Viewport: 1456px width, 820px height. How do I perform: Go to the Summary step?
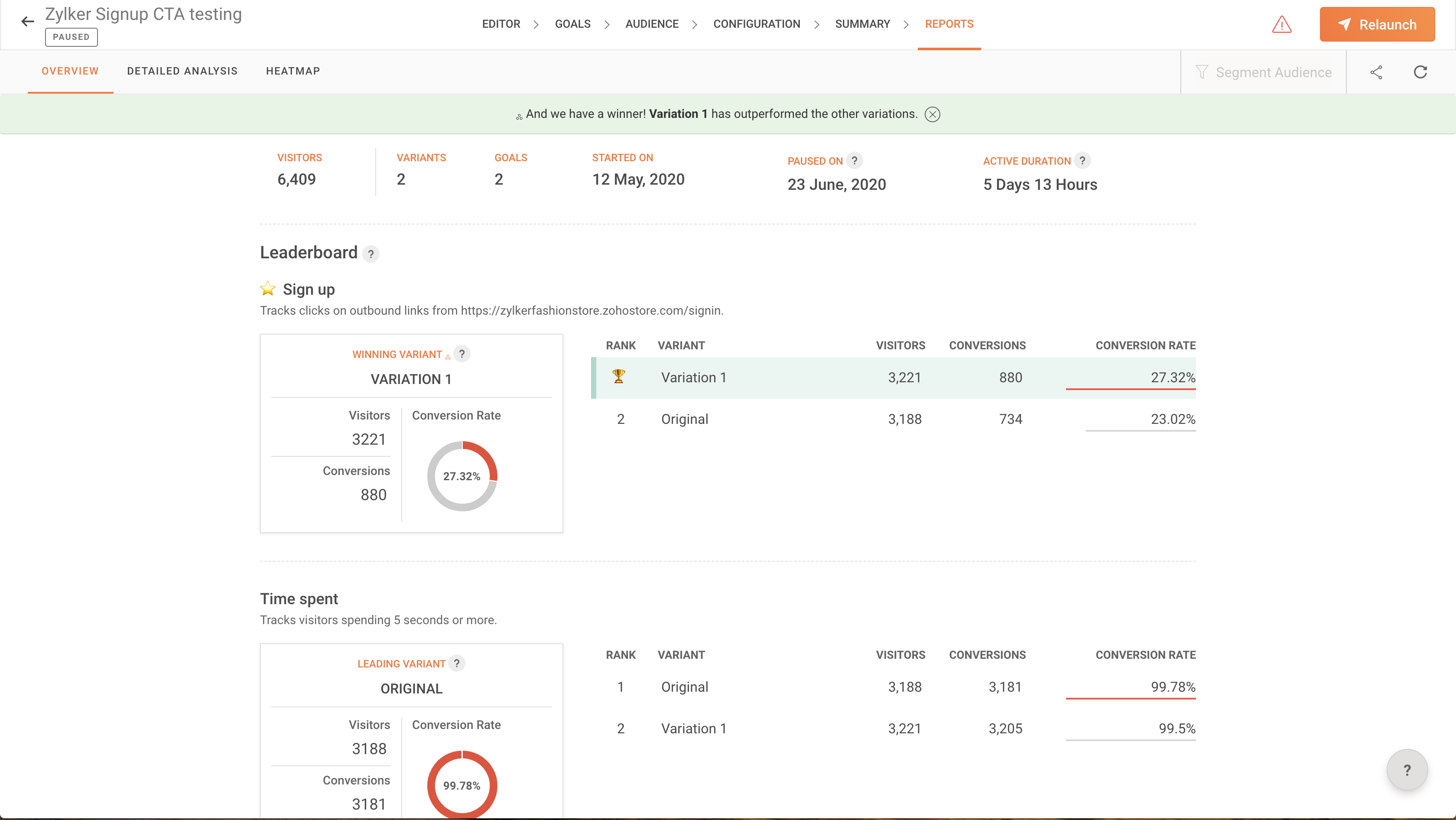pyautogui.click(x=862, y=24)
